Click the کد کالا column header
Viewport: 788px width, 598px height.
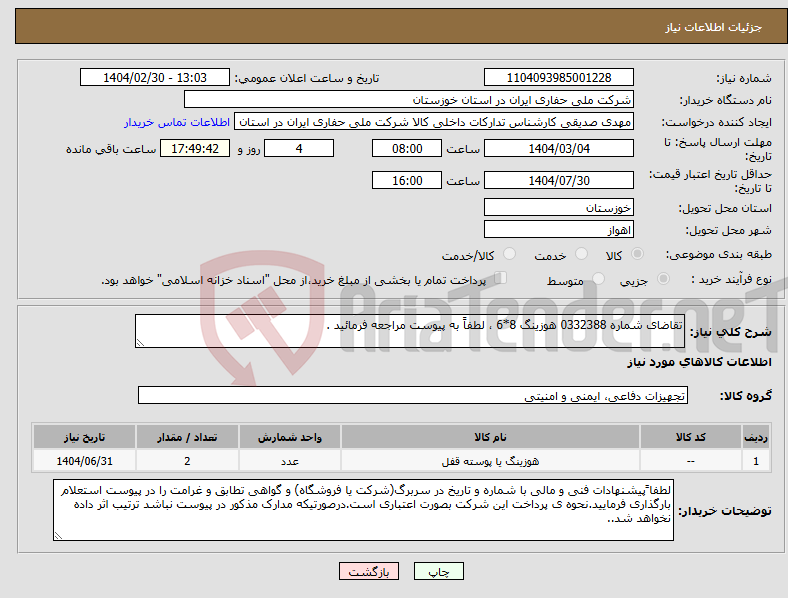coord(691,437)
